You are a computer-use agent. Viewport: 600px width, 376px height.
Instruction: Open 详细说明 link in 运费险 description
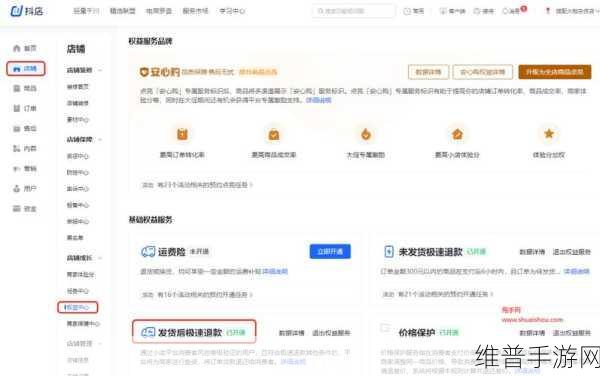pos(275,272)
